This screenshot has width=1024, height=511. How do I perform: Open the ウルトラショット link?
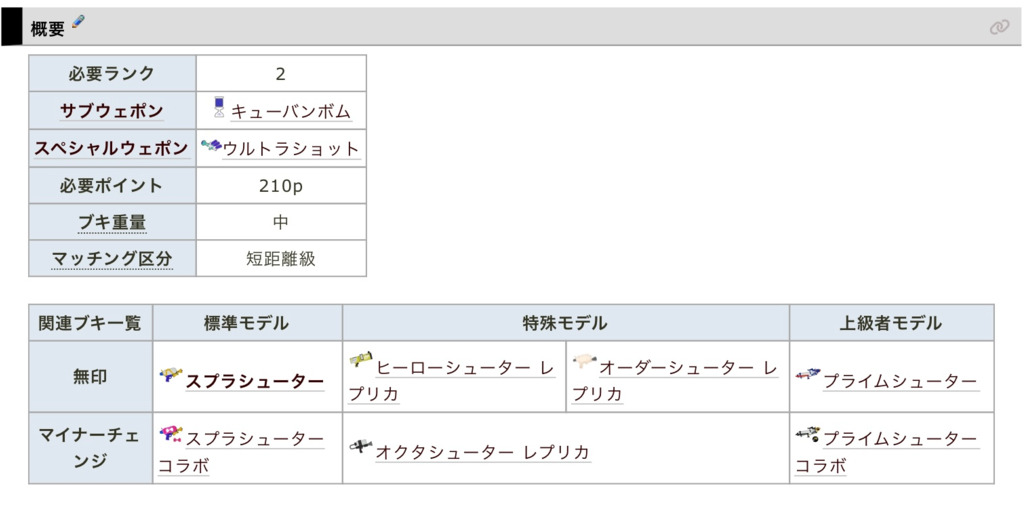point(291,148)
